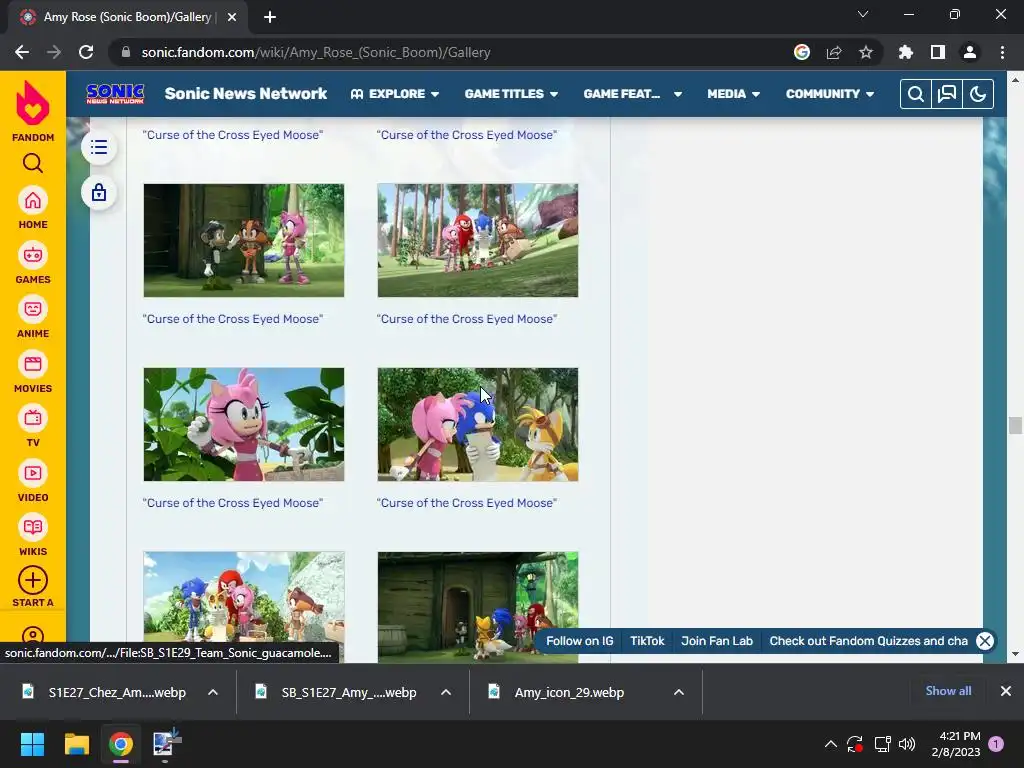Open thumbnail of team standing in forest clearing

pos(477,240)
